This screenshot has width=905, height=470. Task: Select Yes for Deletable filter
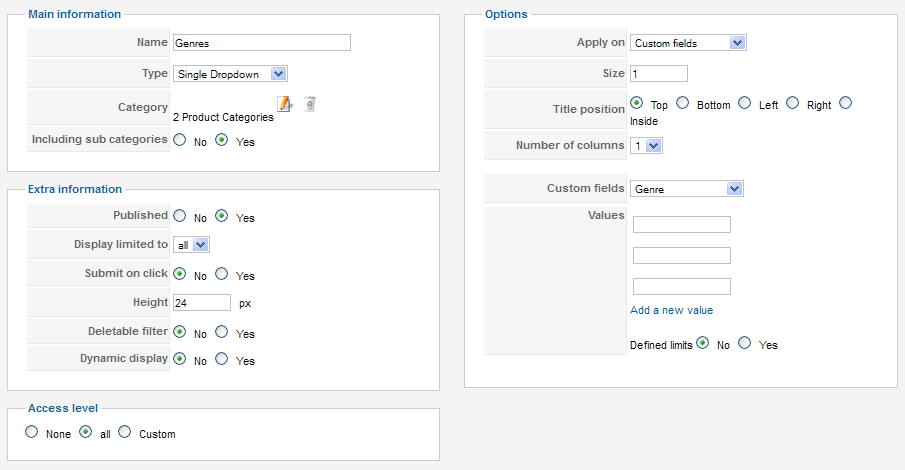[222, 331]
